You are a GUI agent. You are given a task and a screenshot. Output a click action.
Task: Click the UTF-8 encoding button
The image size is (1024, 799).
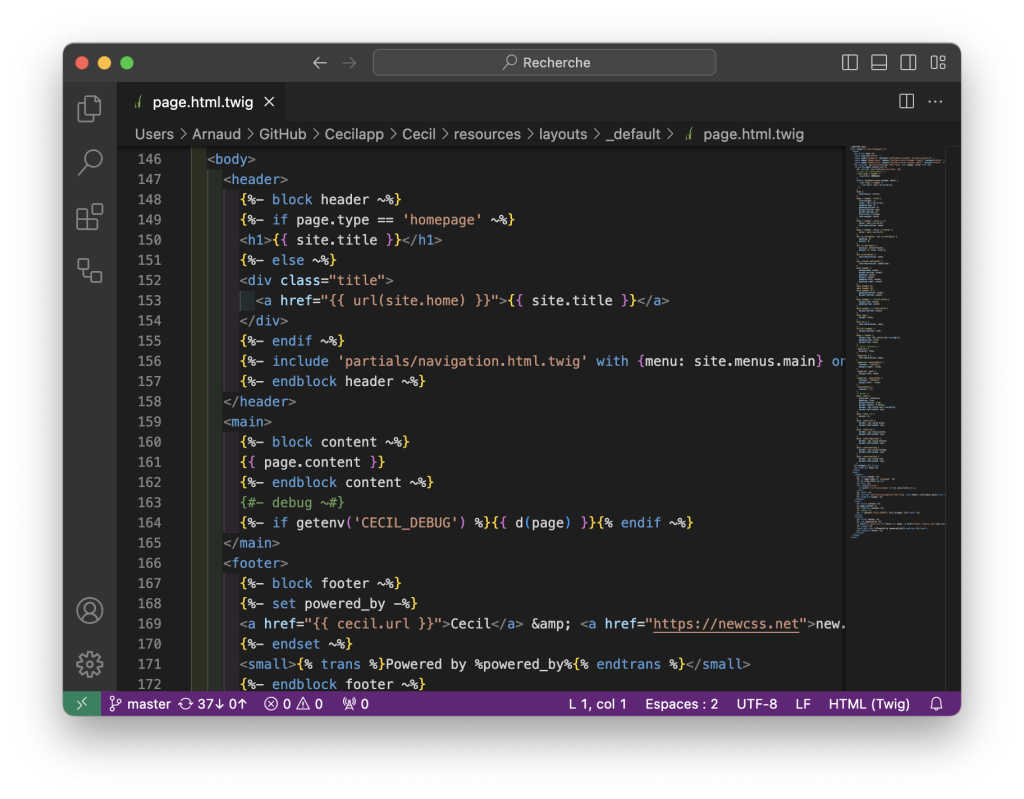pyautogui.click(x=756, y=704)
